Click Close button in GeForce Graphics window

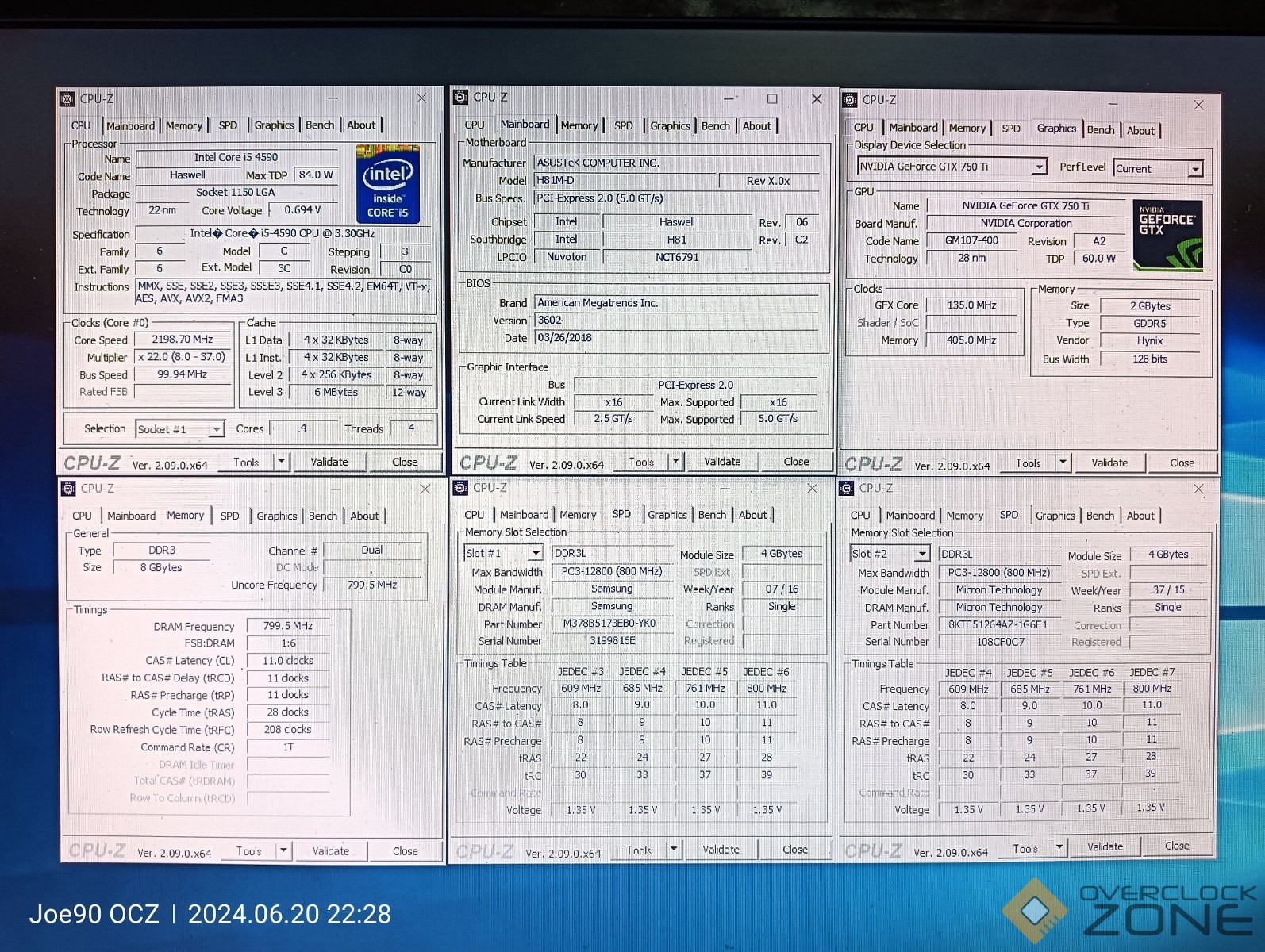click(1182, 463)
